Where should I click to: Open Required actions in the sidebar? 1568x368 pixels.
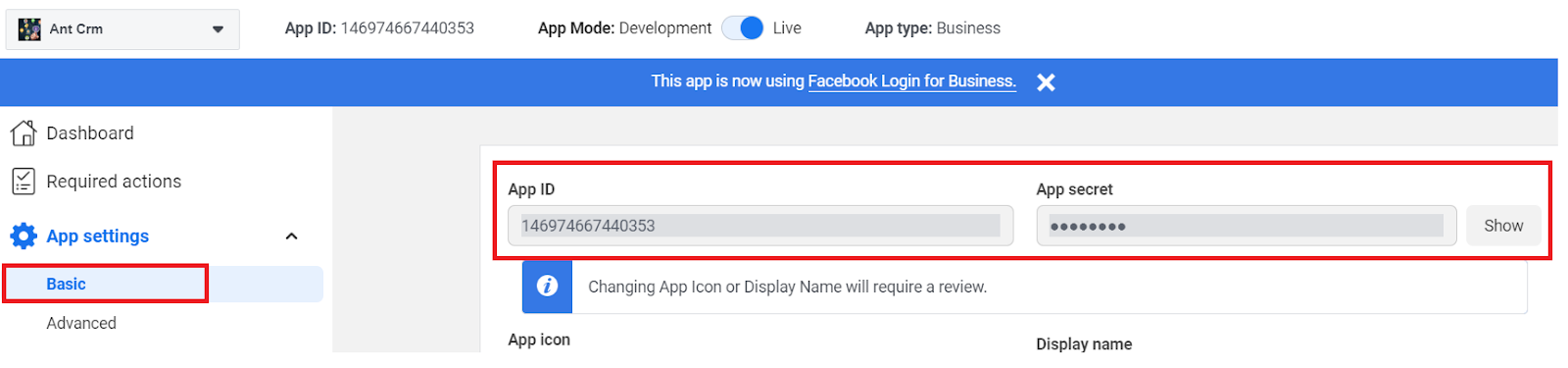click(114, 182)
